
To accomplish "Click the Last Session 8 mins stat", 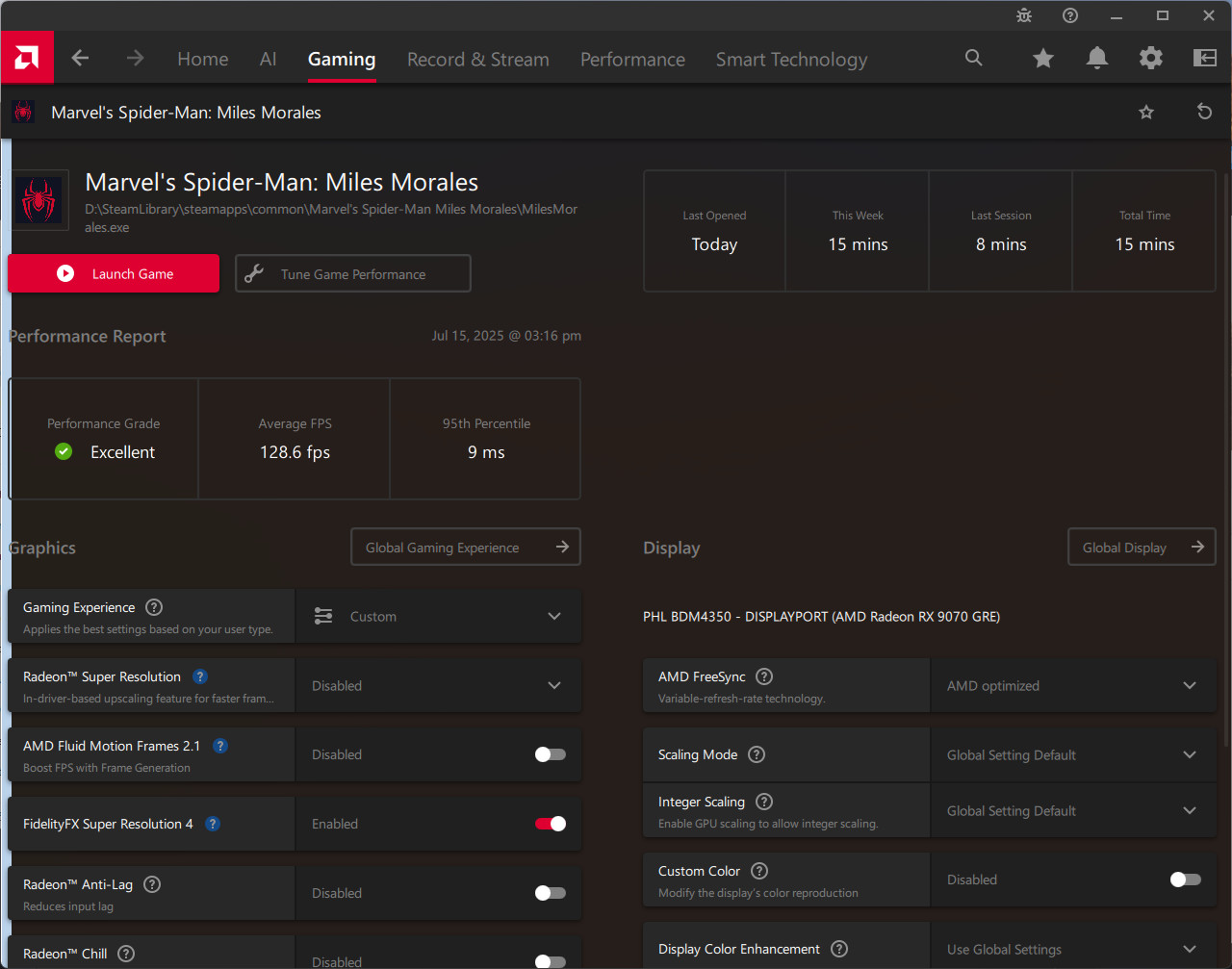I will point(1001,231).
